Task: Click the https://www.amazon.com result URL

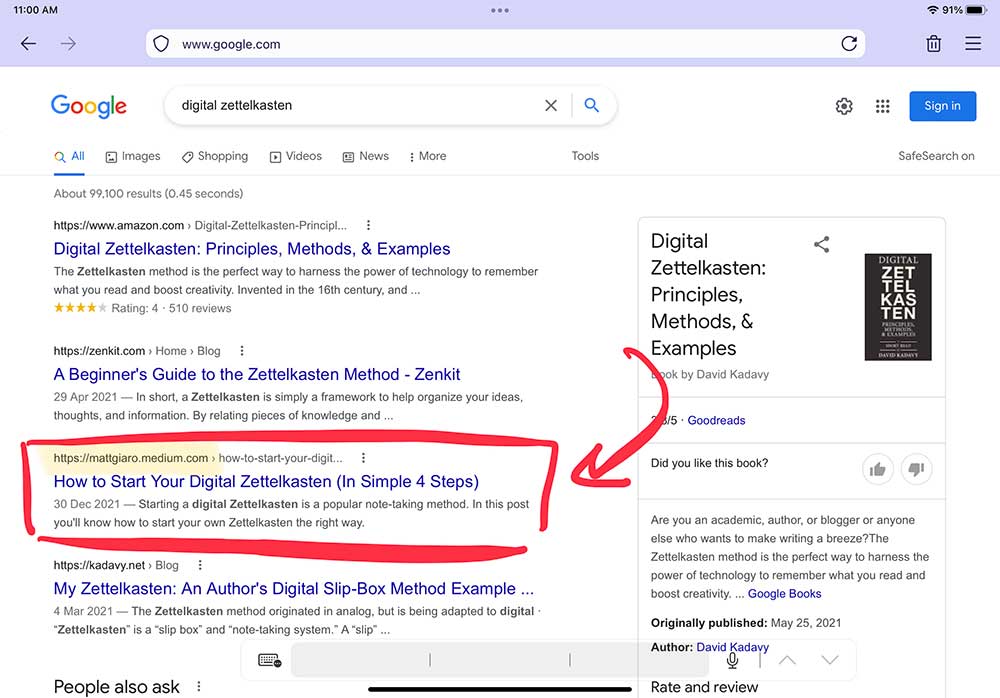Action: coord(119,225)
